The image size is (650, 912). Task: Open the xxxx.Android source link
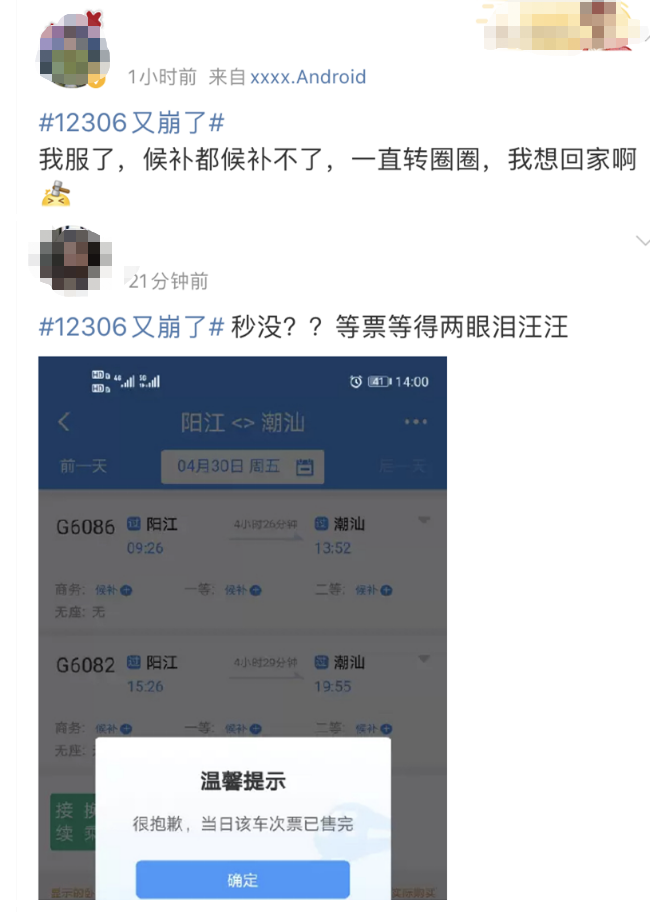point(308,77)
